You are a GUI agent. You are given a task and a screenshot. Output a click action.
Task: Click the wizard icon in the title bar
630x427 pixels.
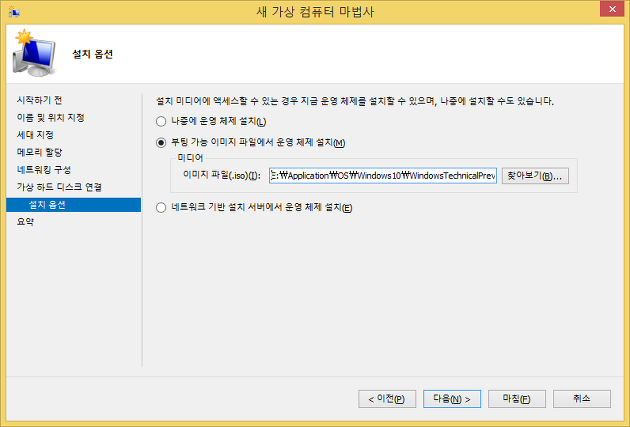click(14, 12)
